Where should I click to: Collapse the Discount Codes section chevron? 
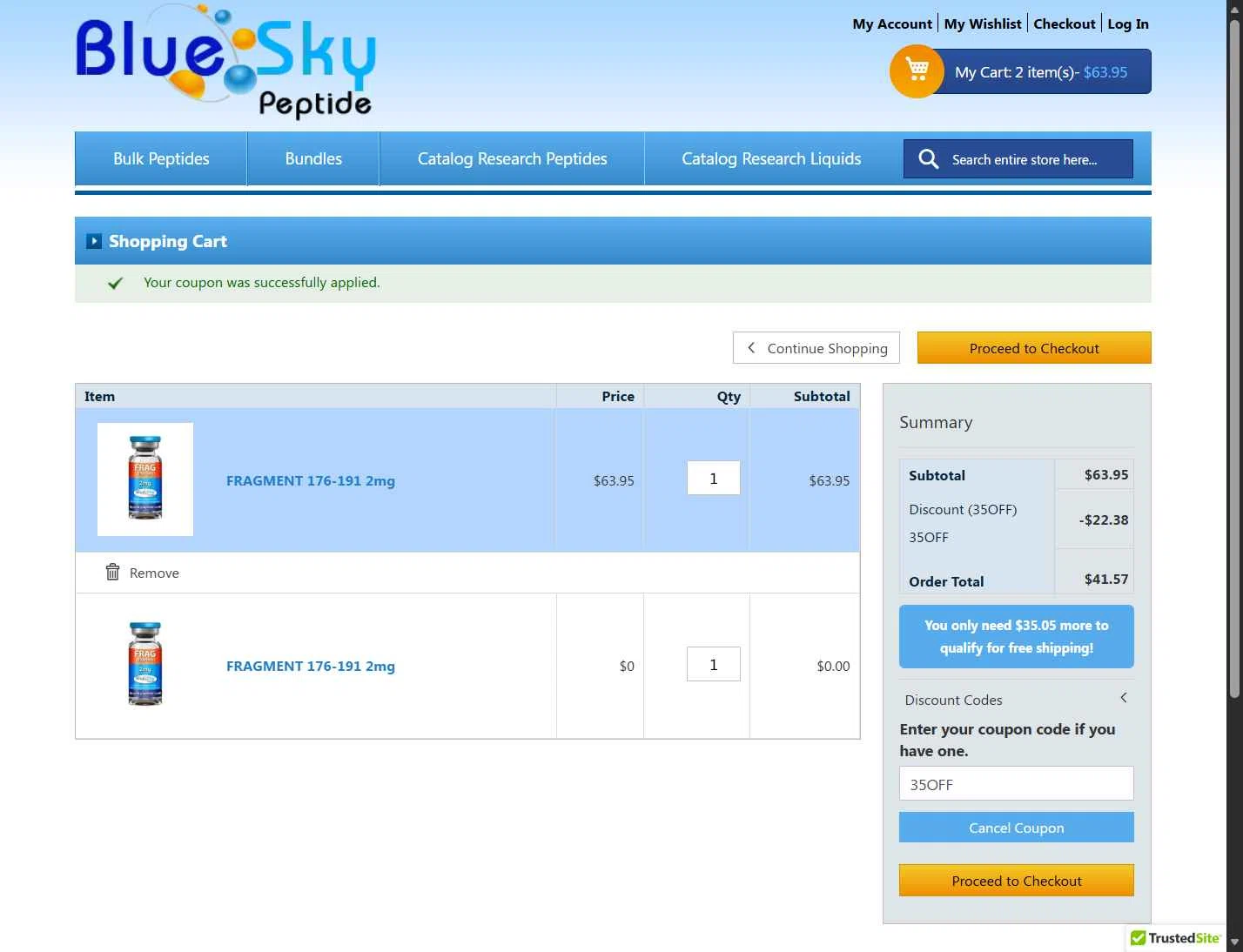click(1124, 698)
